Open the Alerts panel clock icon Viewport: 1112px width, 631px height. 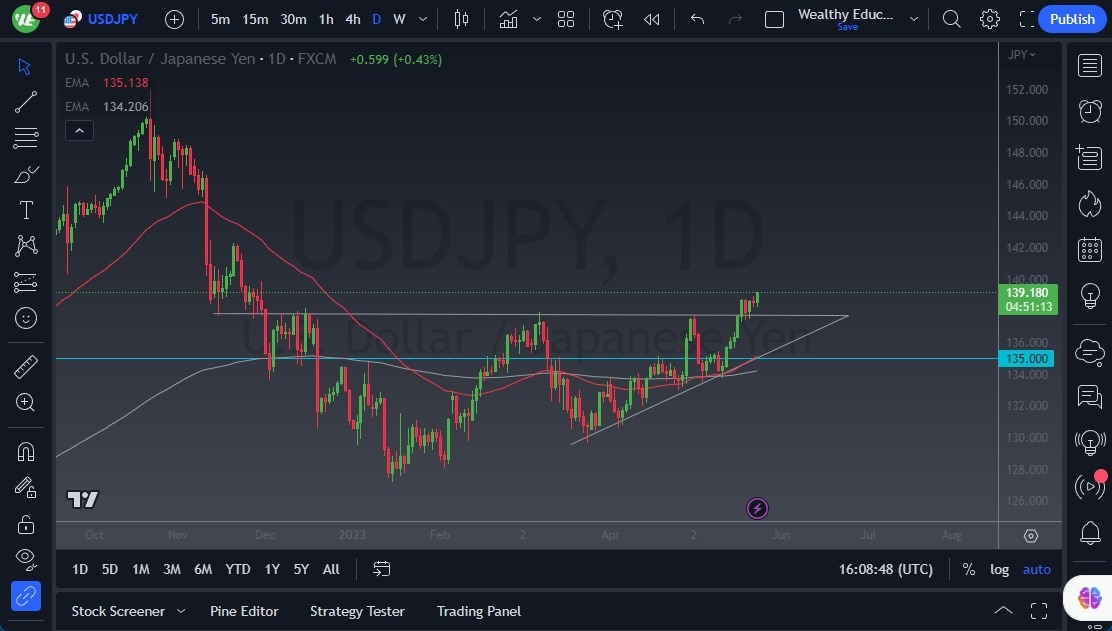coord(1090,111)
